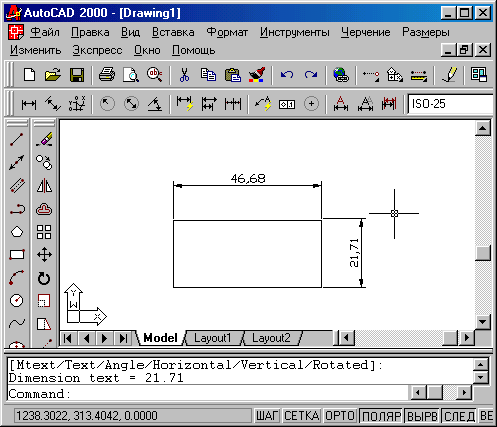Select the Erase tool

[44, 140]
